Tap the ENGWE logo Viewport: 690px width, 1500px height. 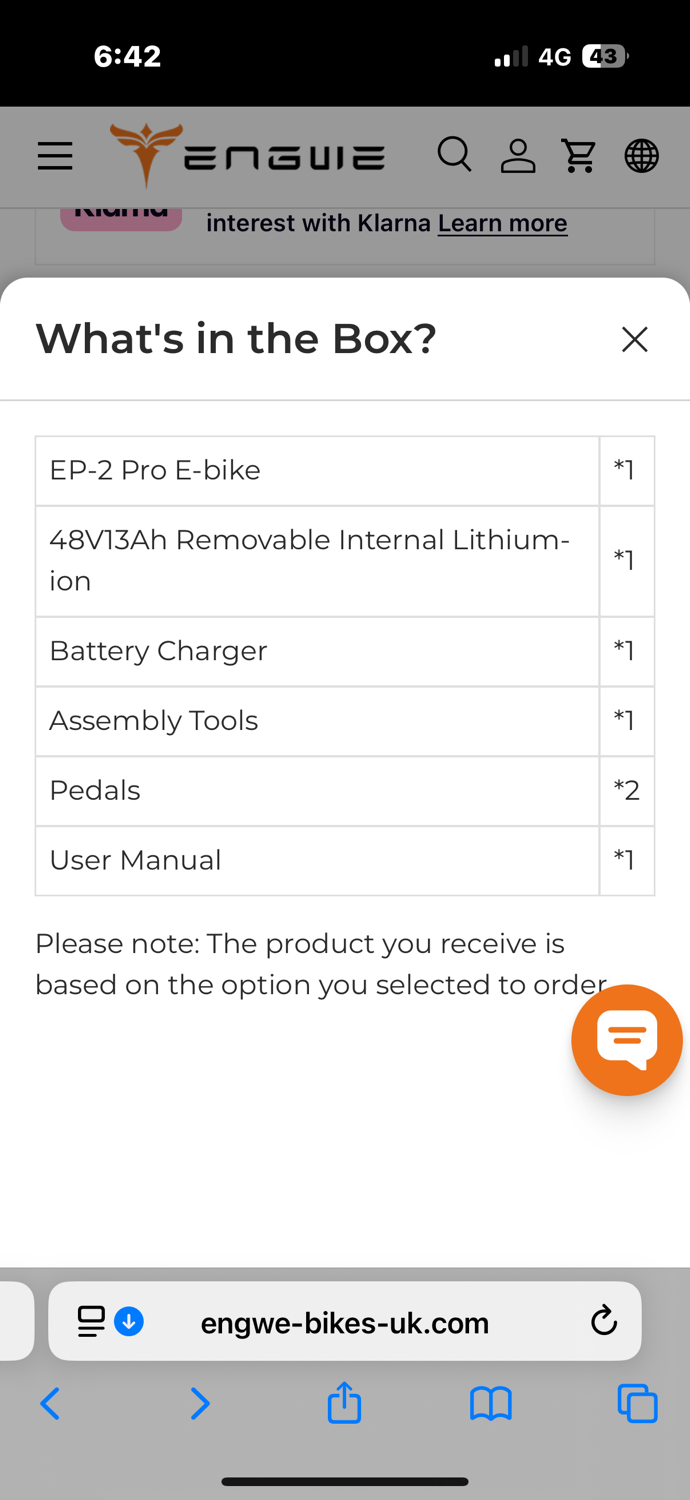click(x=247, y=156)
